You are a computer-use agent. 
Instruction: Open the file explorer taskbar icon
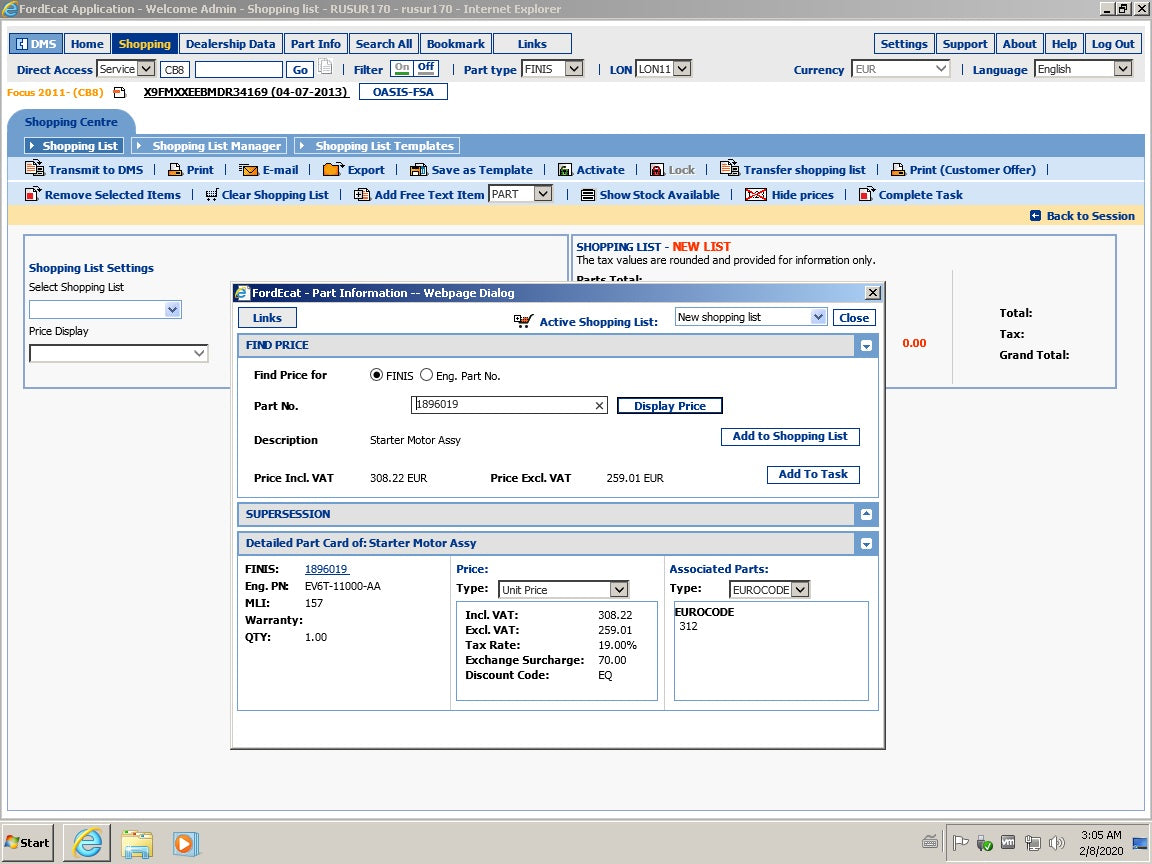137,843
